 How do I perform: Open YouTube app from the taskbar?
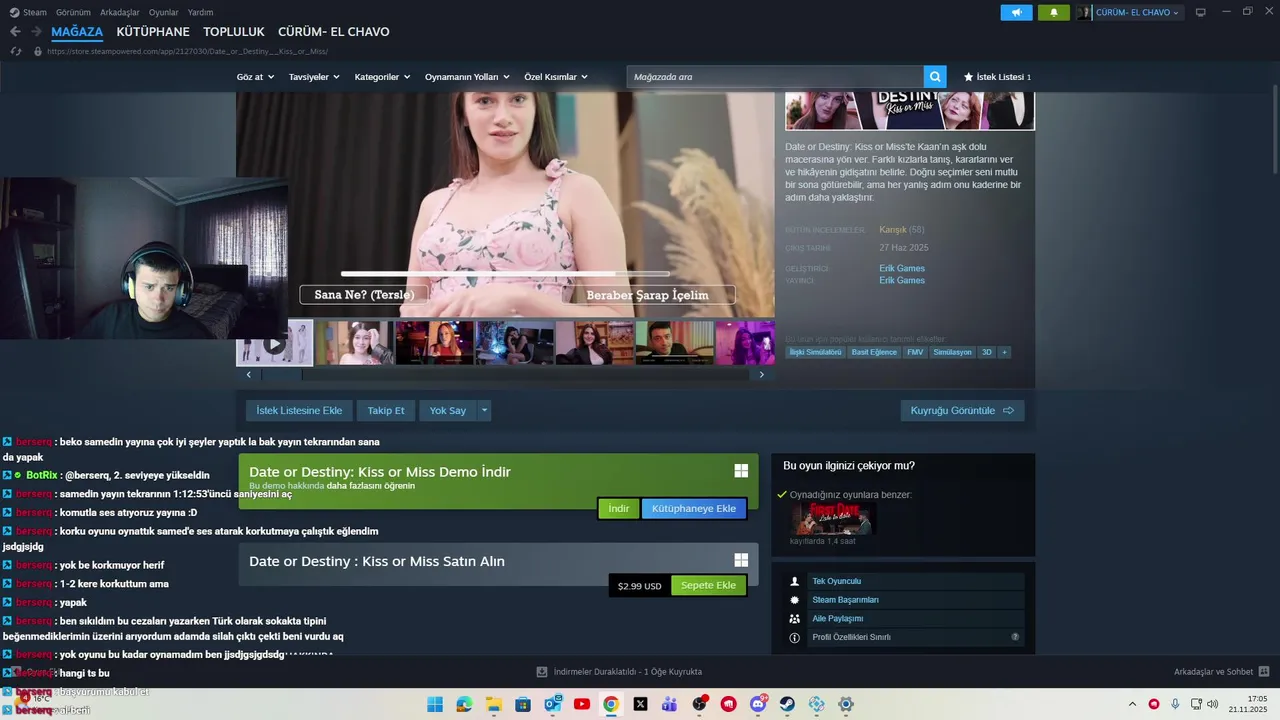pyautogui.click(x=582, y=704)
